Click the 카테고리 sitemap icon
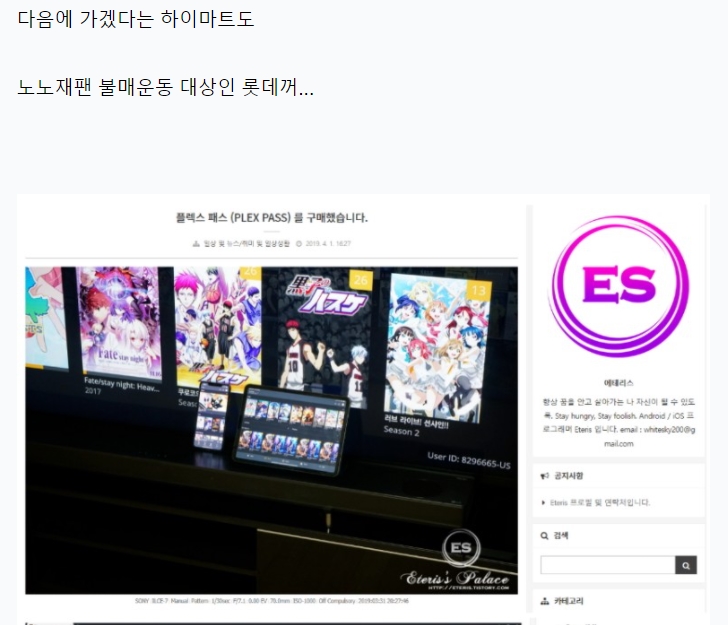Screen dimensions: 728x625 pyautogui.click(x=545, y=601)
